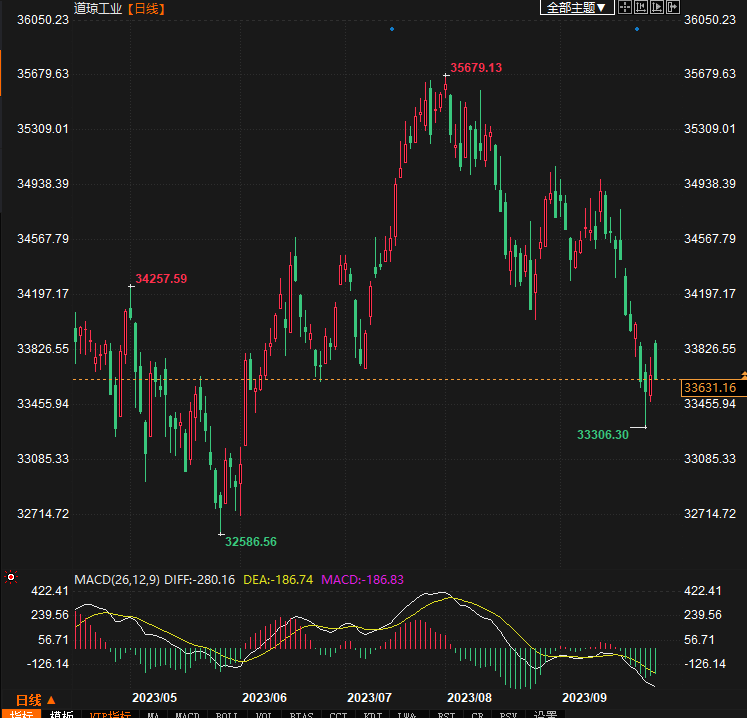Click the 35679.13 high price label

pos(476,68)
